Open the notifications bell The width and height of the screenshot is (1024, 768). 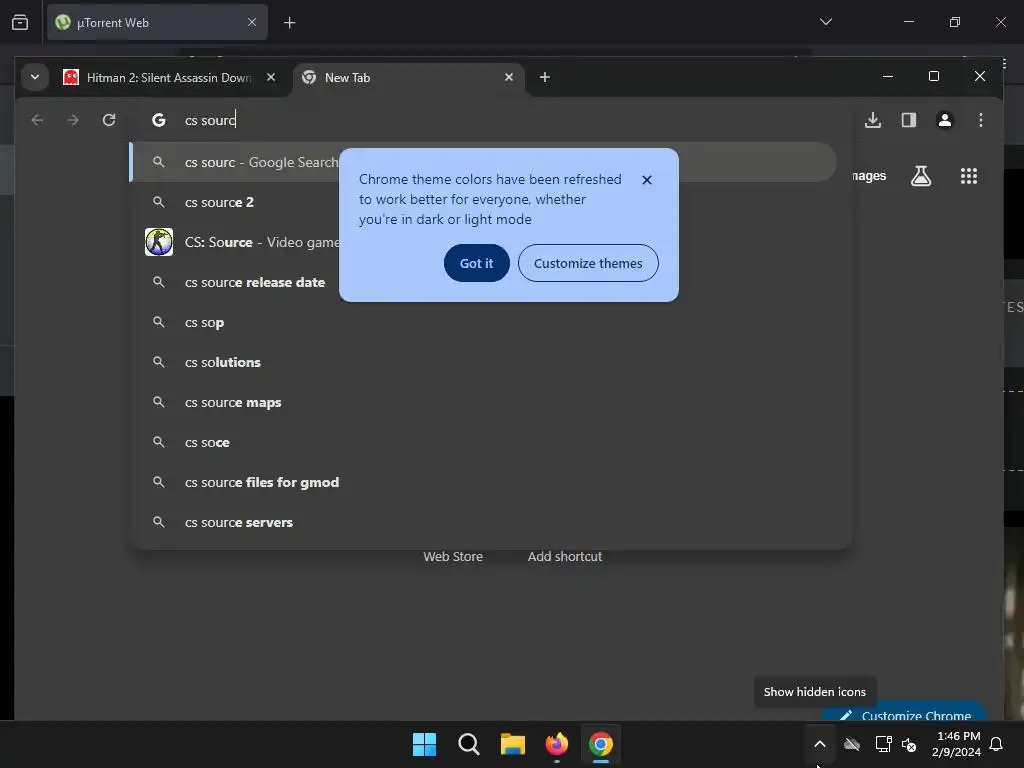point(996,744)
